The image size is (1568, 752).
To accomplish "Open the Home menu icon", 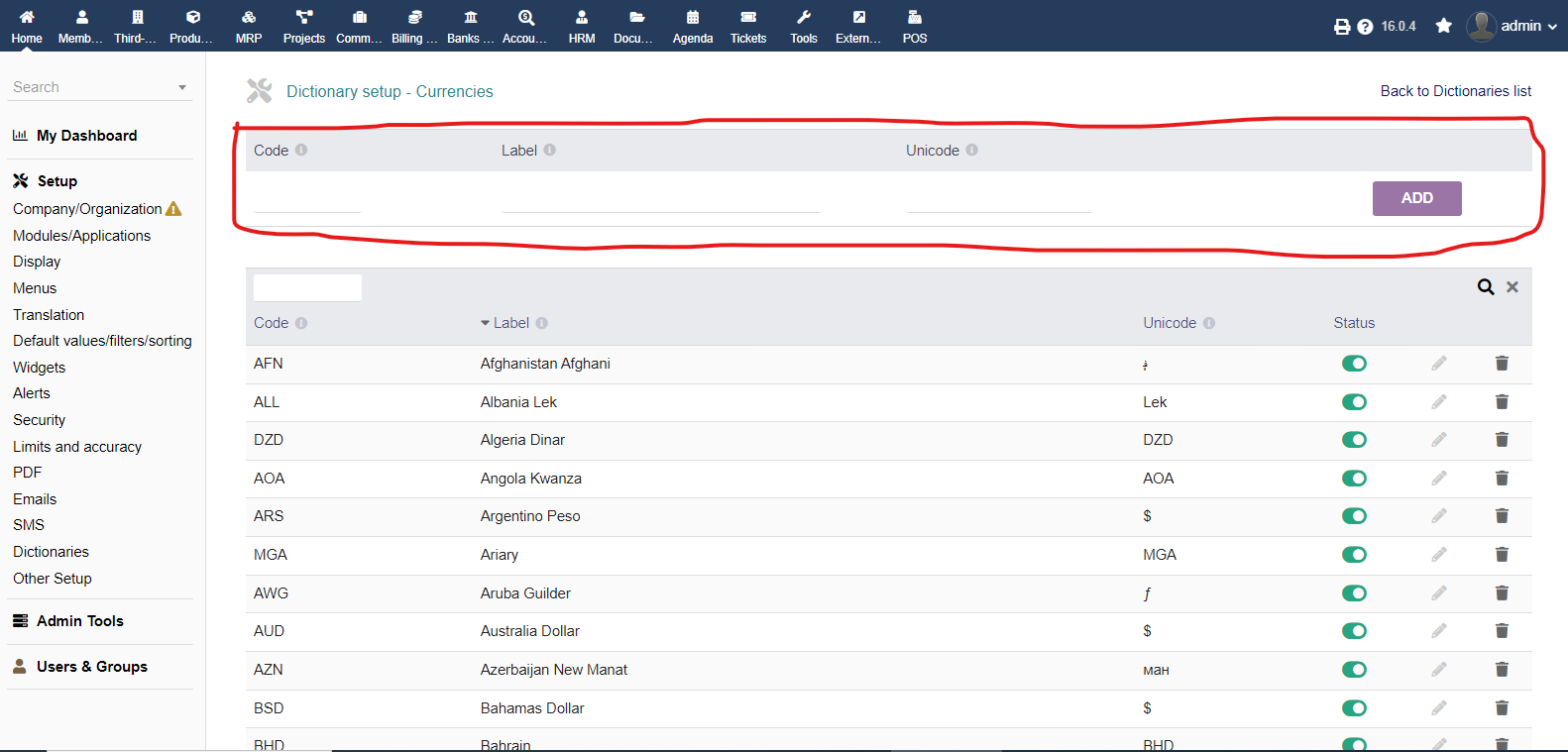I will pyautogui.click(x=27, y=17).
